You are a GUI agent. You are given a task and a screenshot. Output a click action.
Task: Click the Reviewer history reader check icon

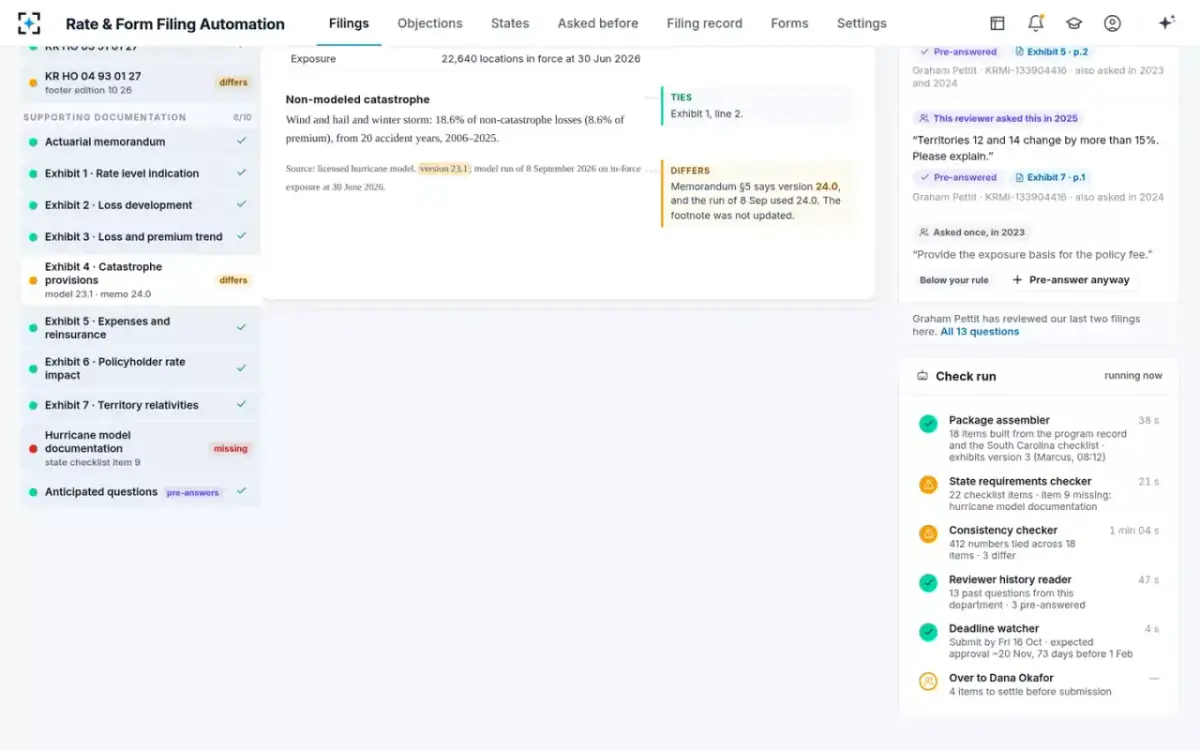click(x=928, y=583)
